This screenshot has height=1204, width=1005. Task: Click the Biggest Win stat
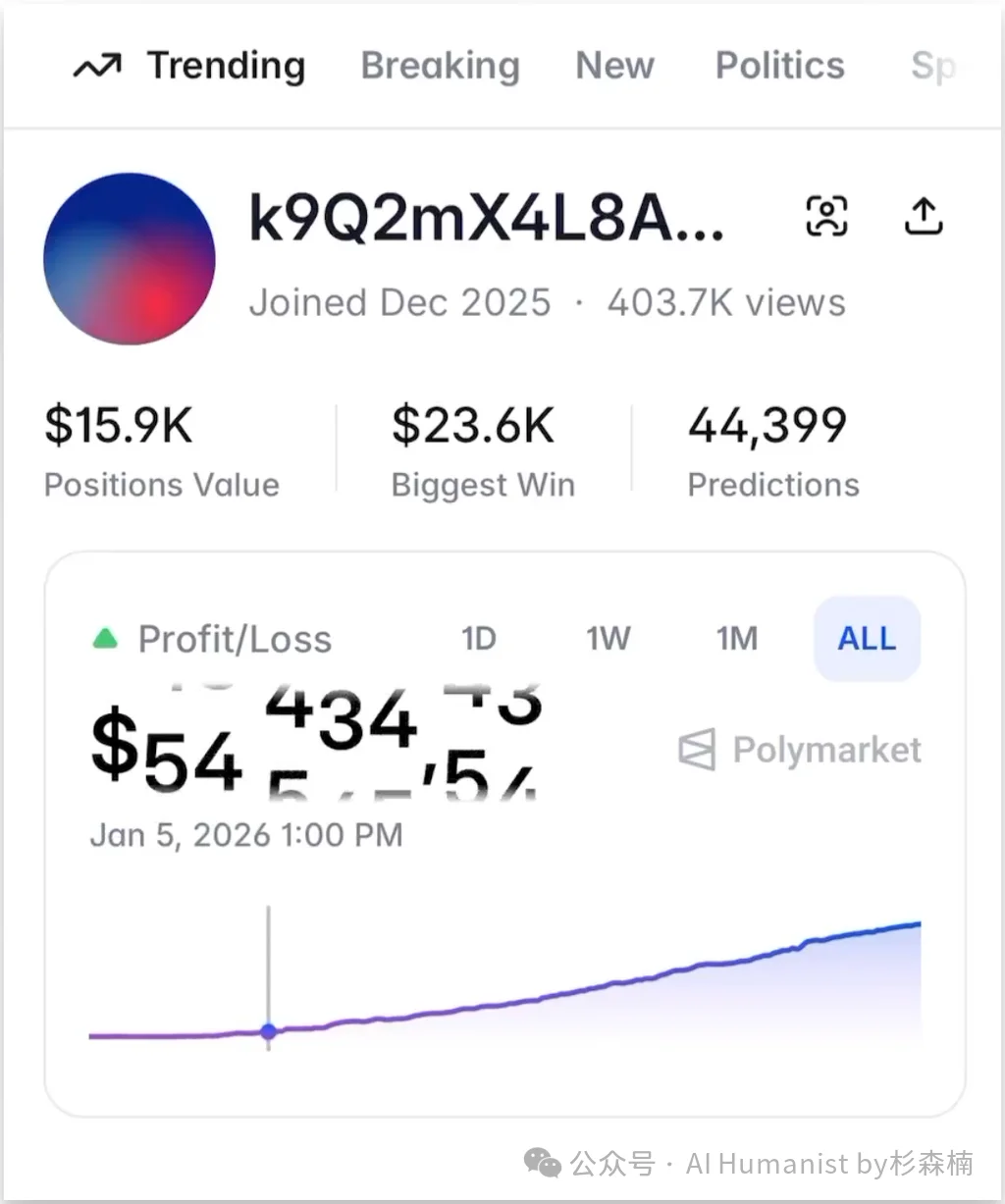[x=483, y=451]
